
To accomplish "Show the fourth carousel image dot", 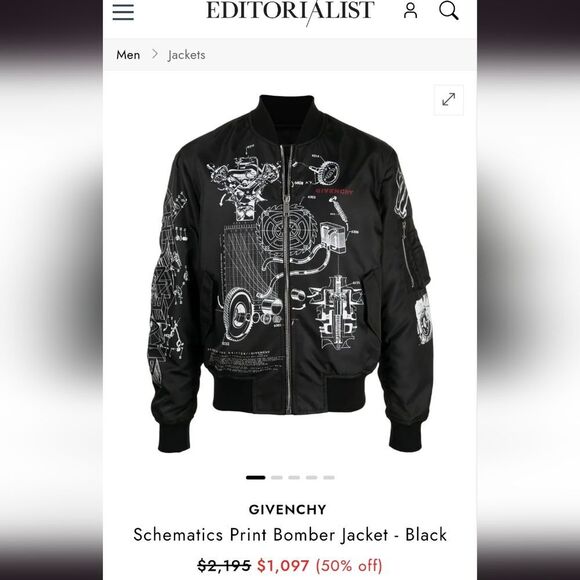I will click(311, 478).
